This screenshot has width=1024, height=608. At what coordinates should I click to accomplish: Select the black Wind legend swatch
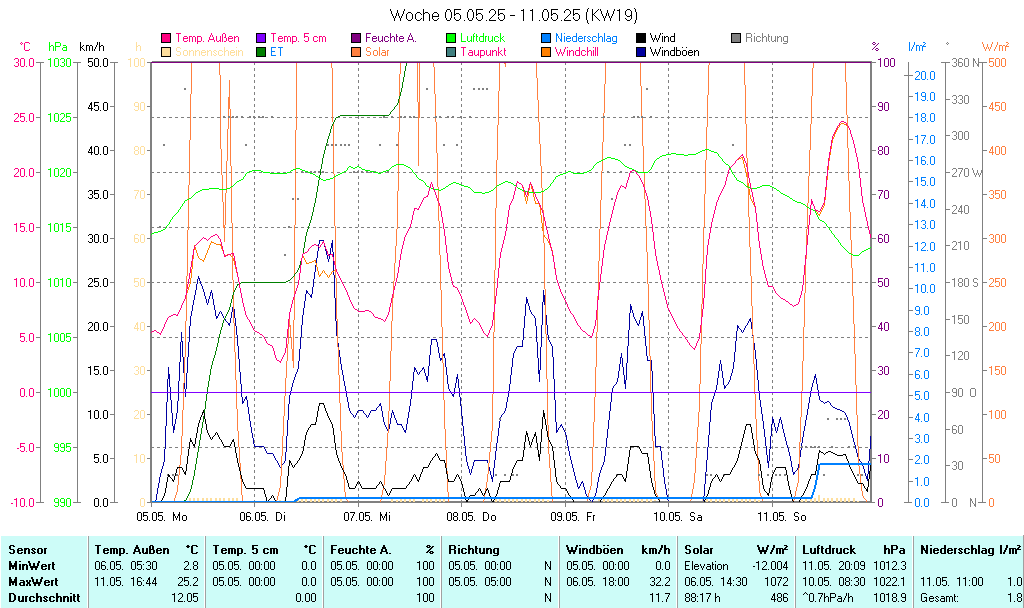(641, 38)
